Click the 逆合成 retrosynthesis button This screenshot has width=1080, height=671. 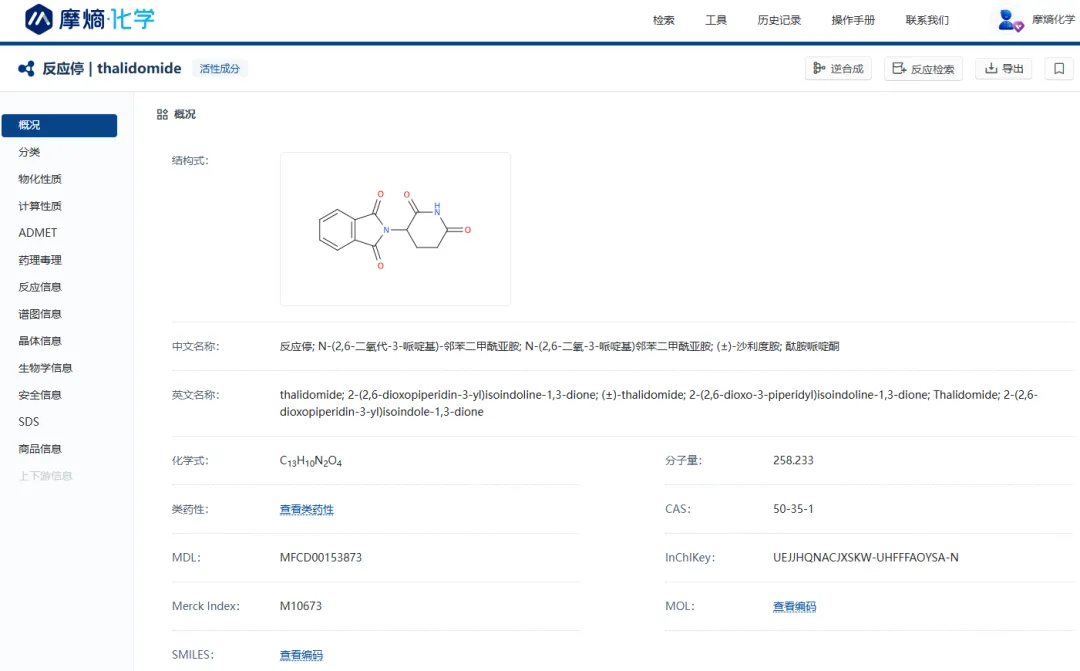point(838,69)
